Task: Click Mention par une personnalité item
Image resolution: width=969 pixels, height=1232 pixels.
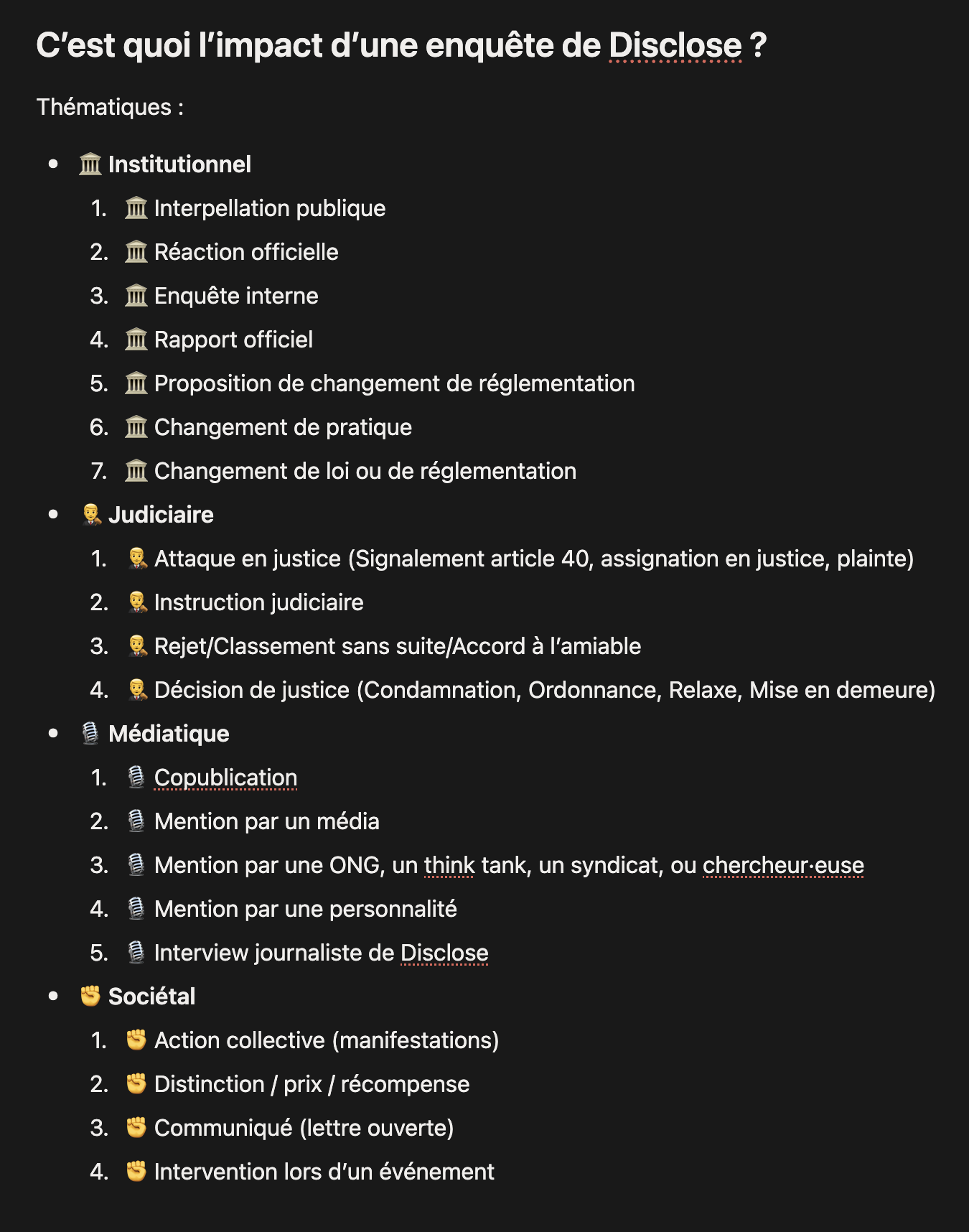Action: [x=305, y=909]
